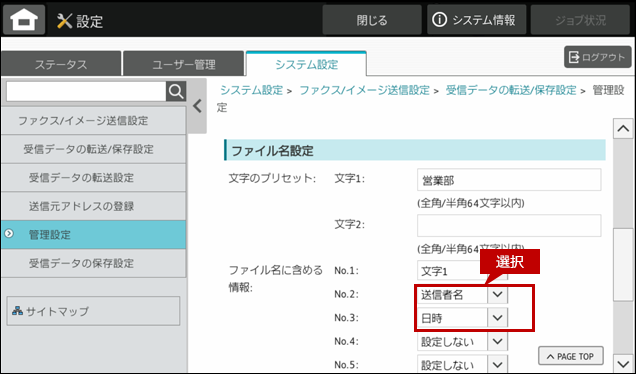Click the sidebar search input box
This screenshot has width=636, height=374.
86,92
